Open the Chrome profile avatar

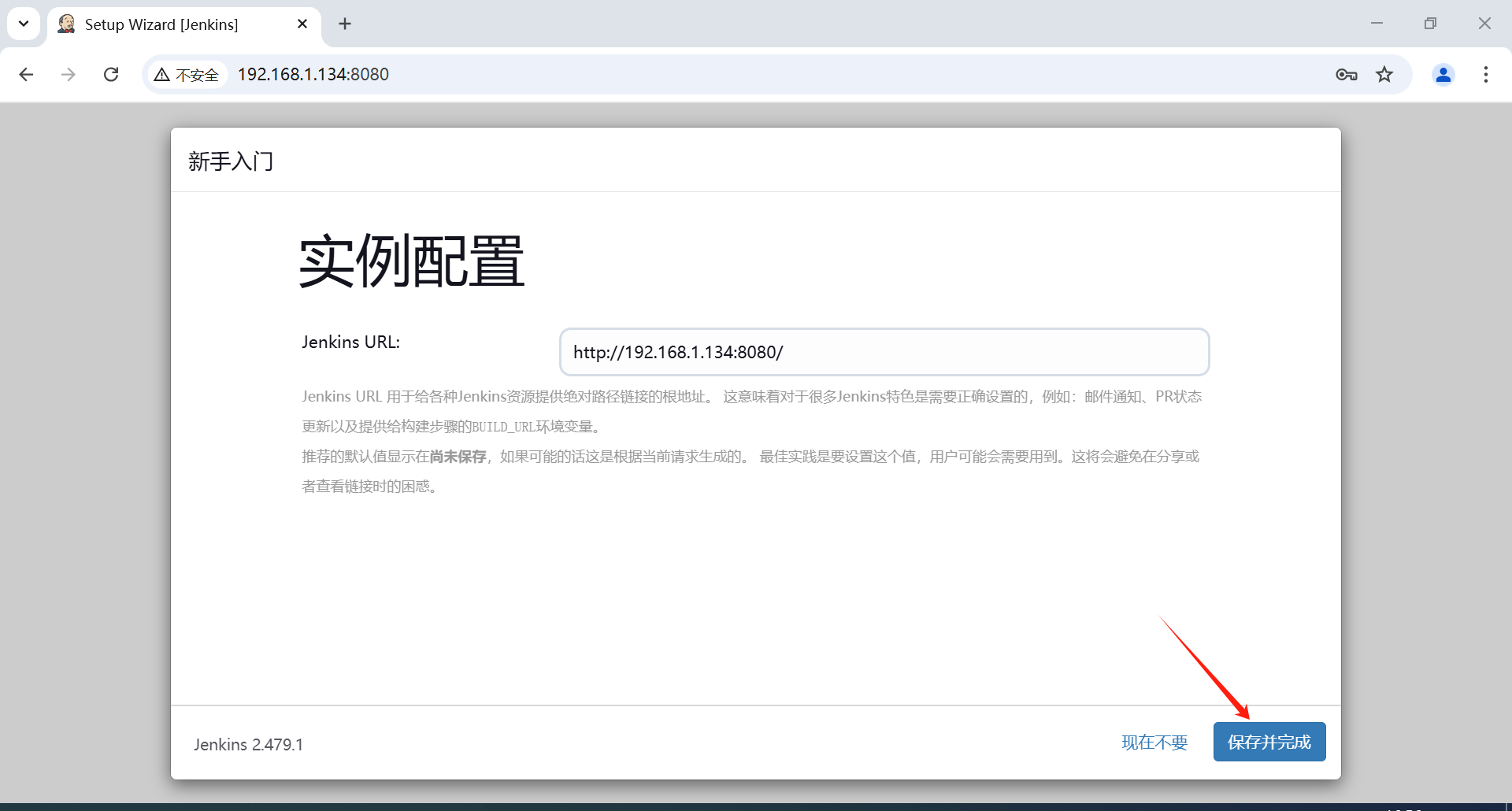(x=1443, y=74)
